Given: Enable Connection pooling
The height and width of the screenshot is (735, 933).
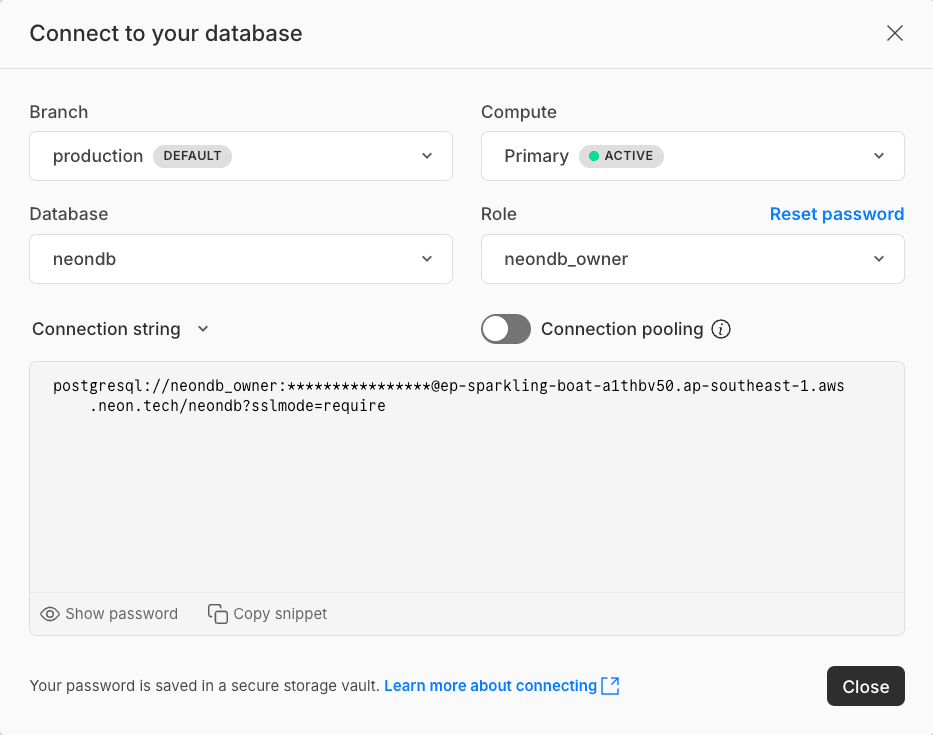Looking at the screenshot, I should pyautogui.click(x=505, y=329).
